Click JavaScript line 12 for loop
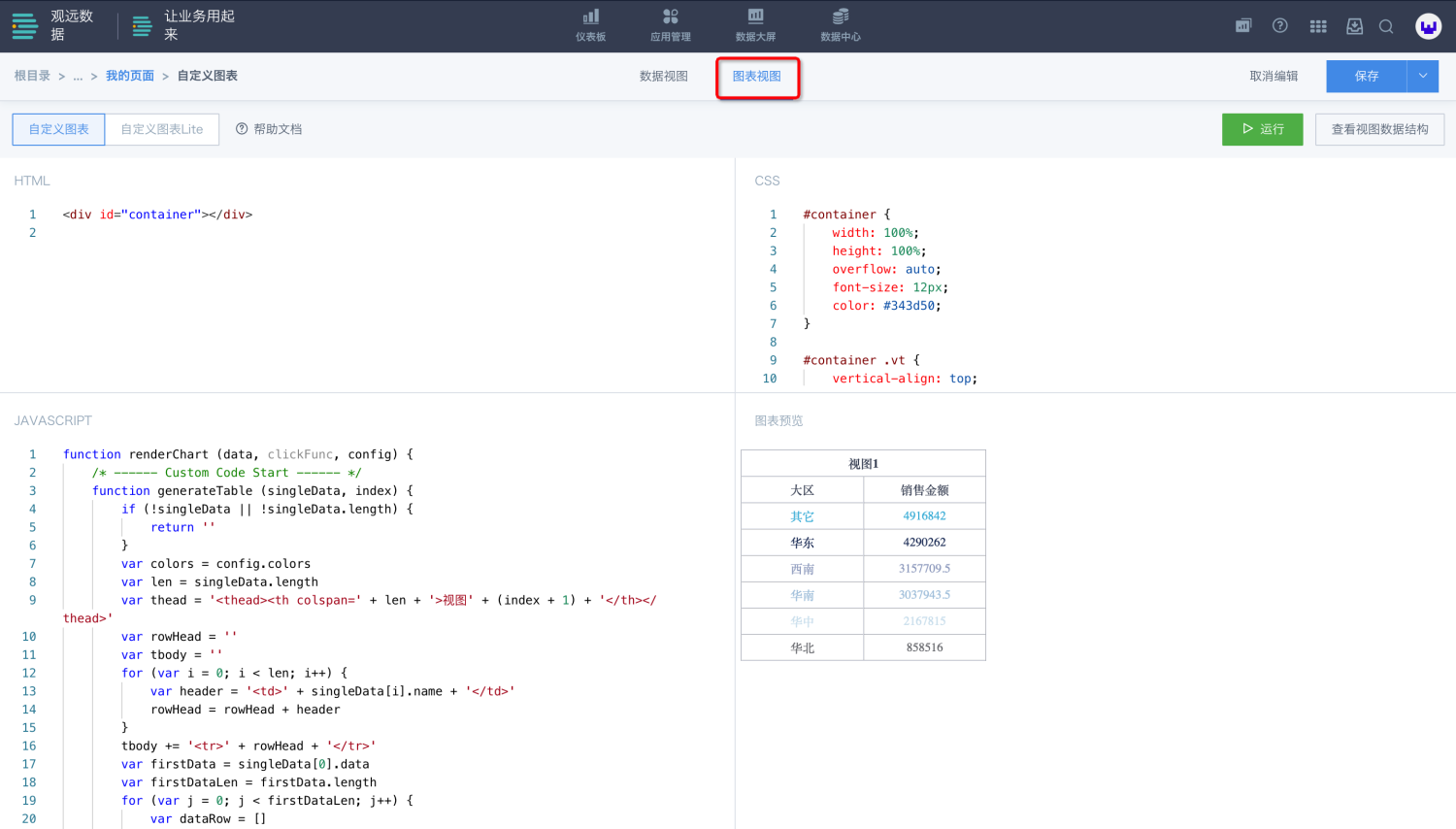Screen dimensions: 1456x829 pos(234,673)
